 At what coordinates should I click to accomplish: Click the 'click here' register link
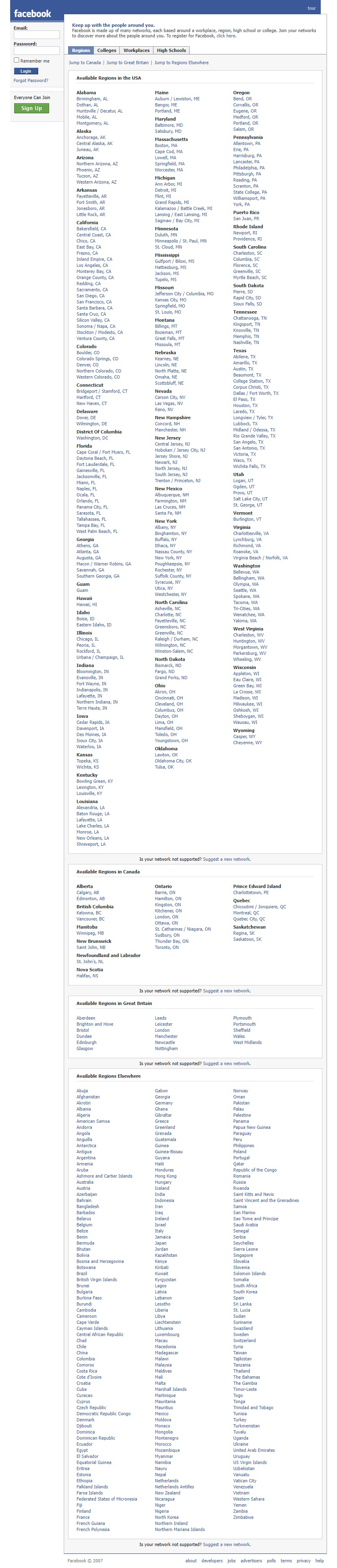[x=226, y=36]
